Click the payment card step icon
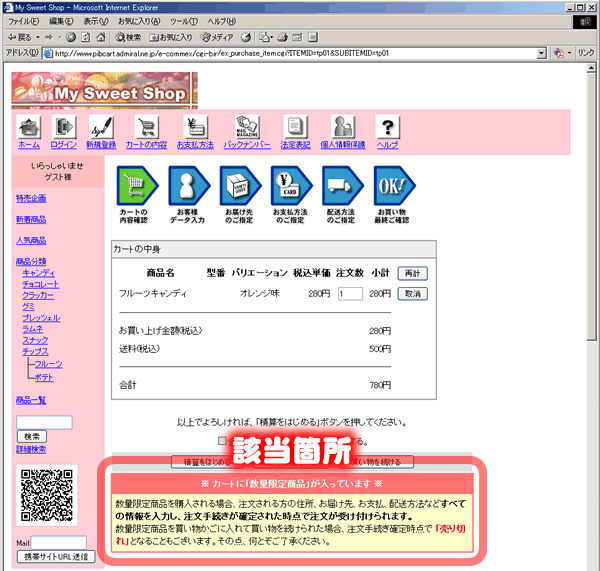Image resolution: width=600 pixels, height=571 pixels. [291, 186]
